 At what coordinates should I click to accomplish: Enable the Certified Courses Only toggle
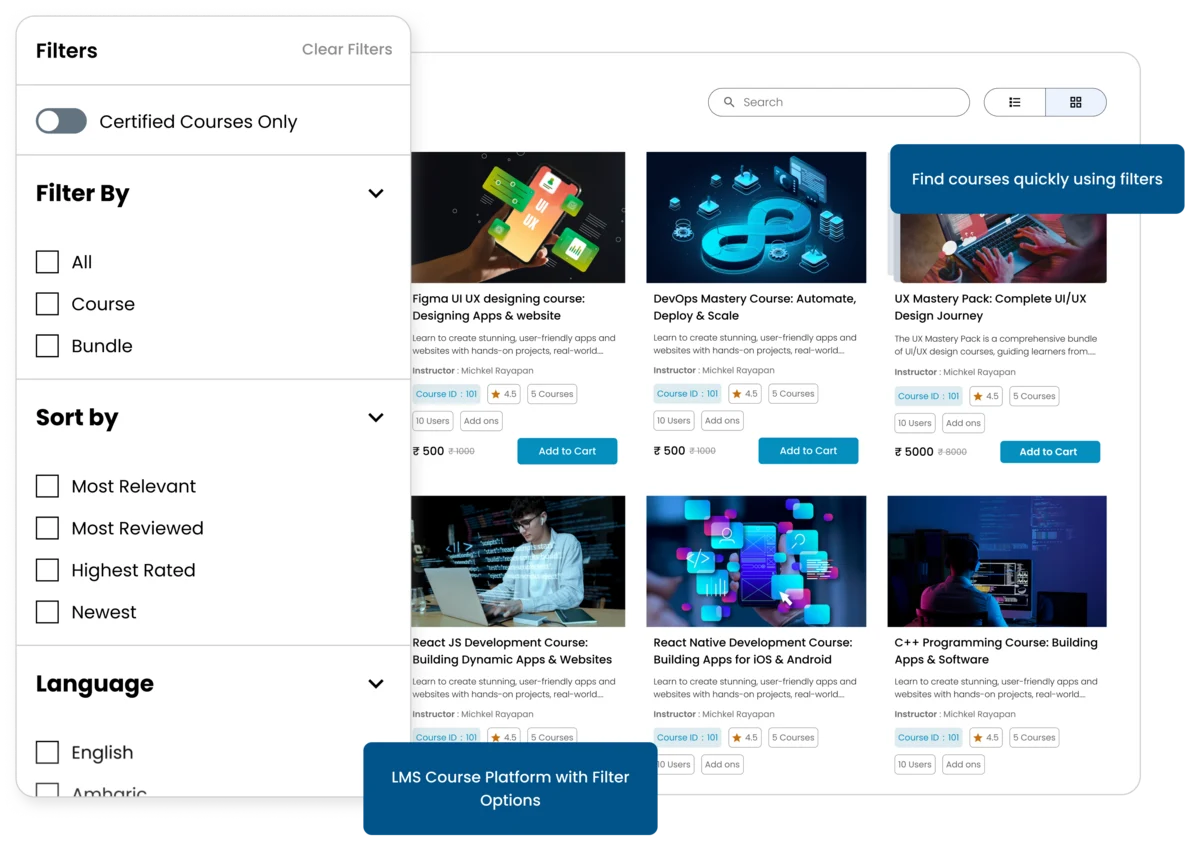tap(61, 121)
